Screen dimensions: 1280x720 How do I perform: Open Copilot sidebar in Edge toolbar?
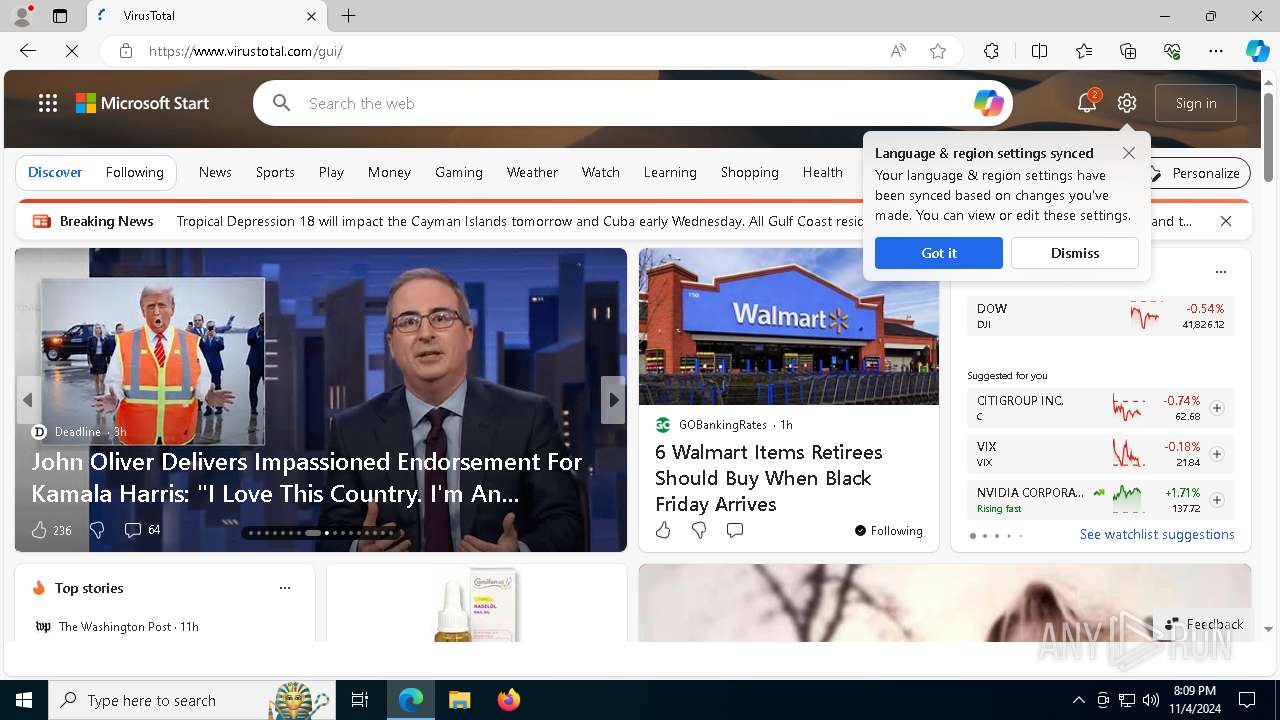coord(1257,51)
